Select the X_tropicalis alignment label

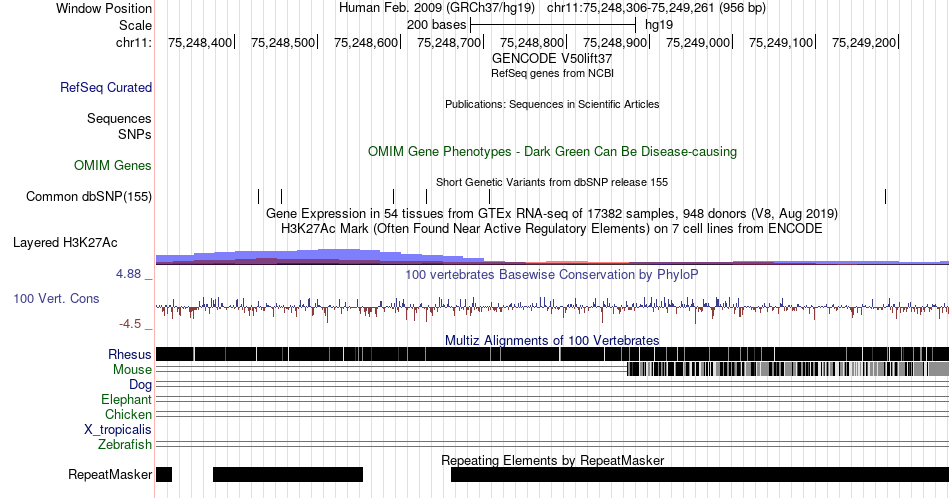pyautogui.click(x=118, y=430)
